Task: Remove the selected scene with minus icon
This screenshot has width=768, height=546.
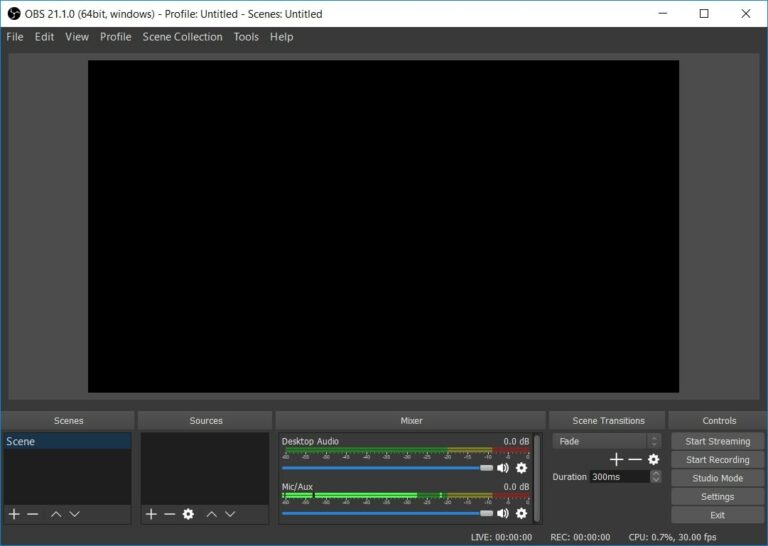Action: click(33, 514)
